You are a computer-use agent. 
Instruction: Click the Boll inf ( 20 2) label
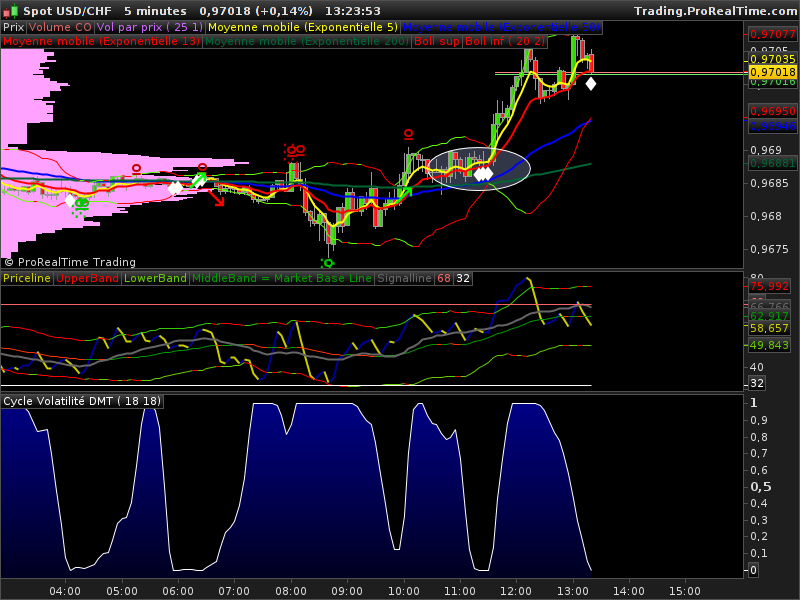pyautogui.click(x=505, y=41)
